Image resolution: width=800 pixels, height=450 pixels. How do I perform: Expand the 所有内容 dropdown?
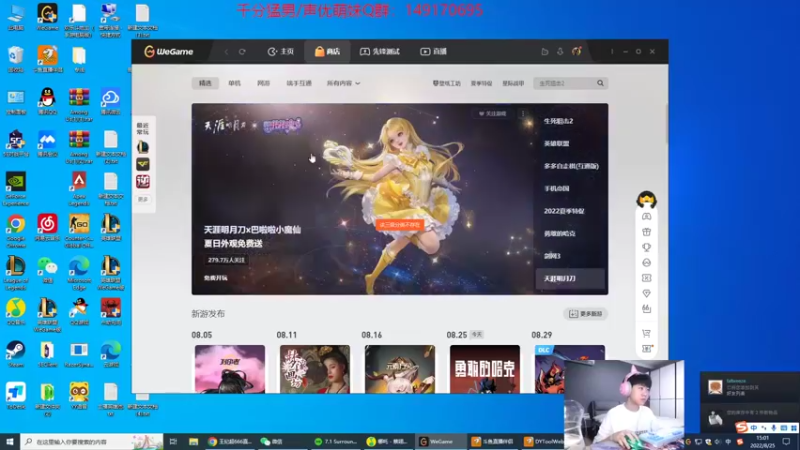pyautogui.click(x=343, y=83)
